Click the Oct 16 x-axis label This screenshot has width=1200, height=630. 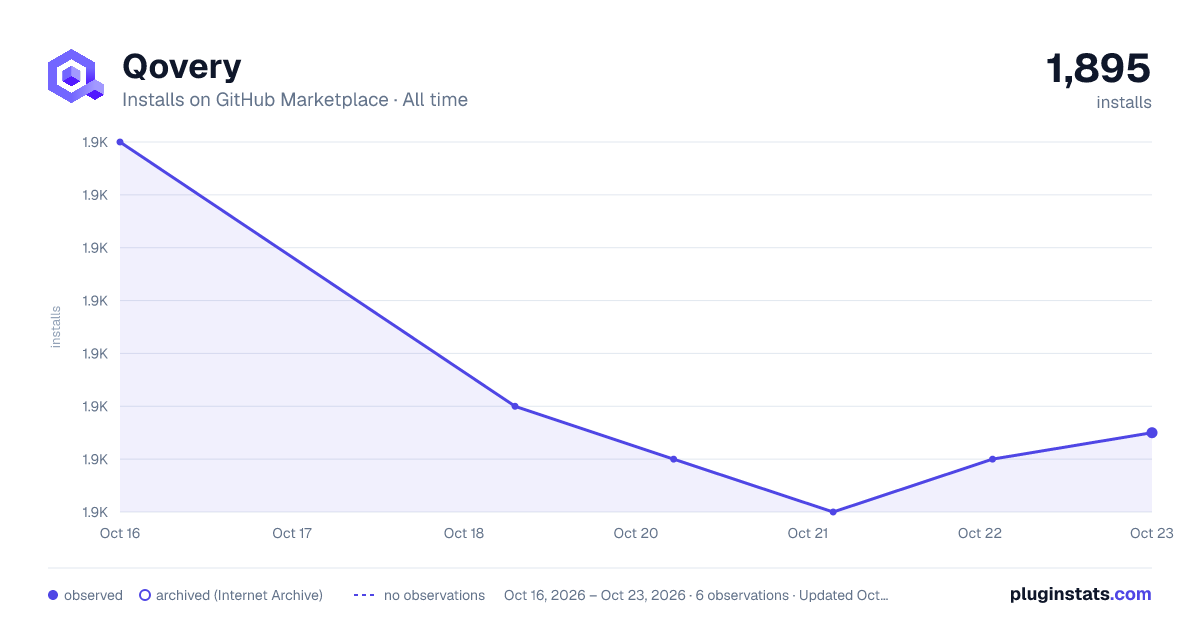[x=120, y=533]
